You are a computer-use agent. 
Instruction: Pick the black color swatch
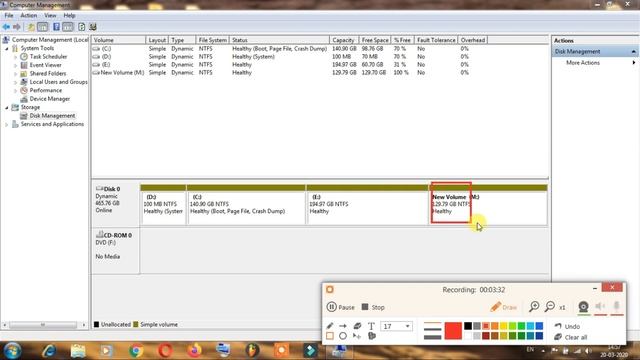coord(468,326)
